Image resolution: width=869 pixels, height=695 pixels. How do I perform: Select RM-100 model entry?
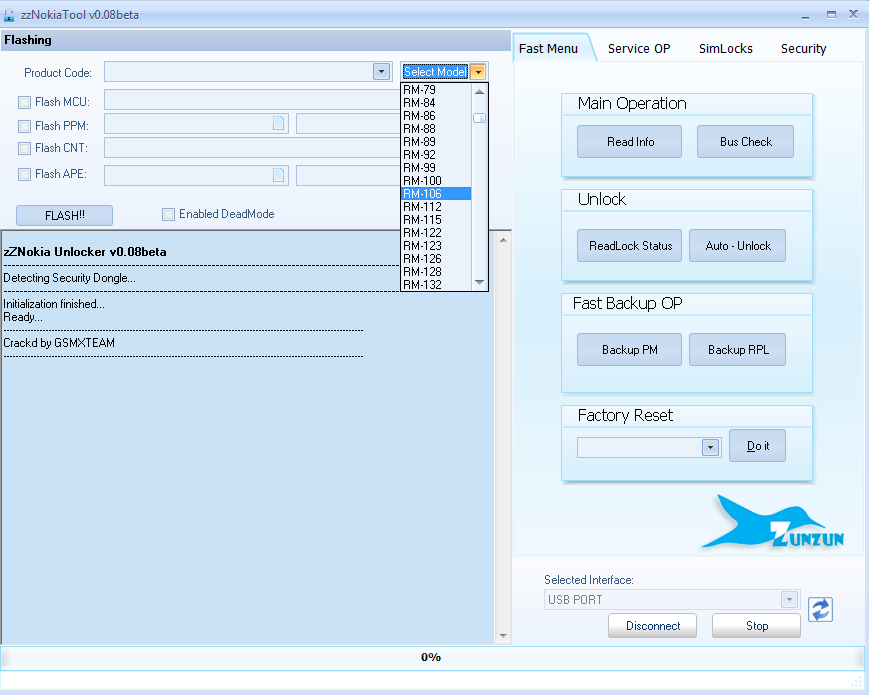pos(436,181)
